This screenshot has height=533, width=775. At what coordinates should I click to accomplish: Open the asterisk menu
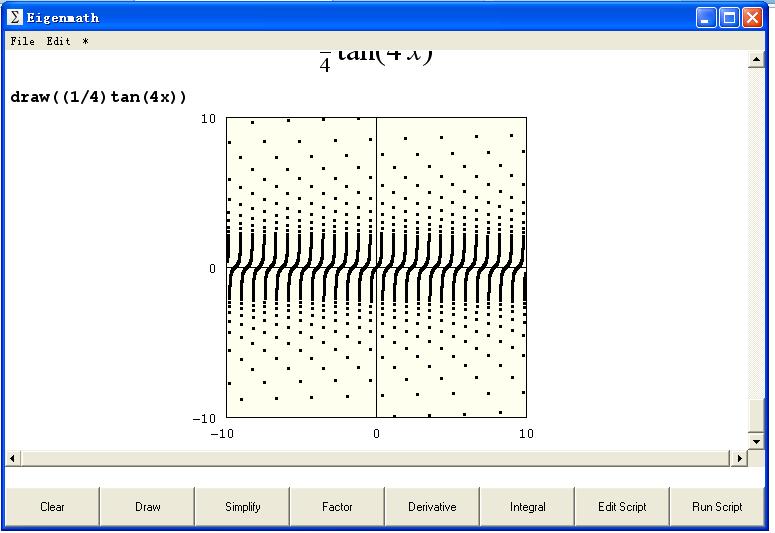85,42
